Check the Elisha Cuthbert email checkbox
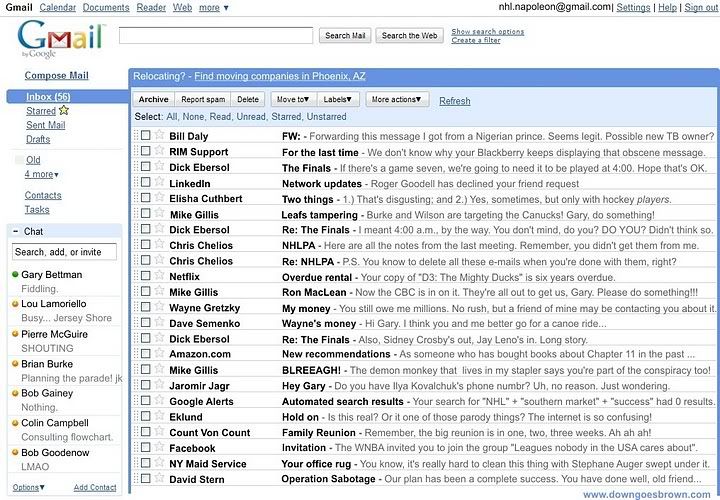This screenshot has width=720, height=500. click(146, 197)
